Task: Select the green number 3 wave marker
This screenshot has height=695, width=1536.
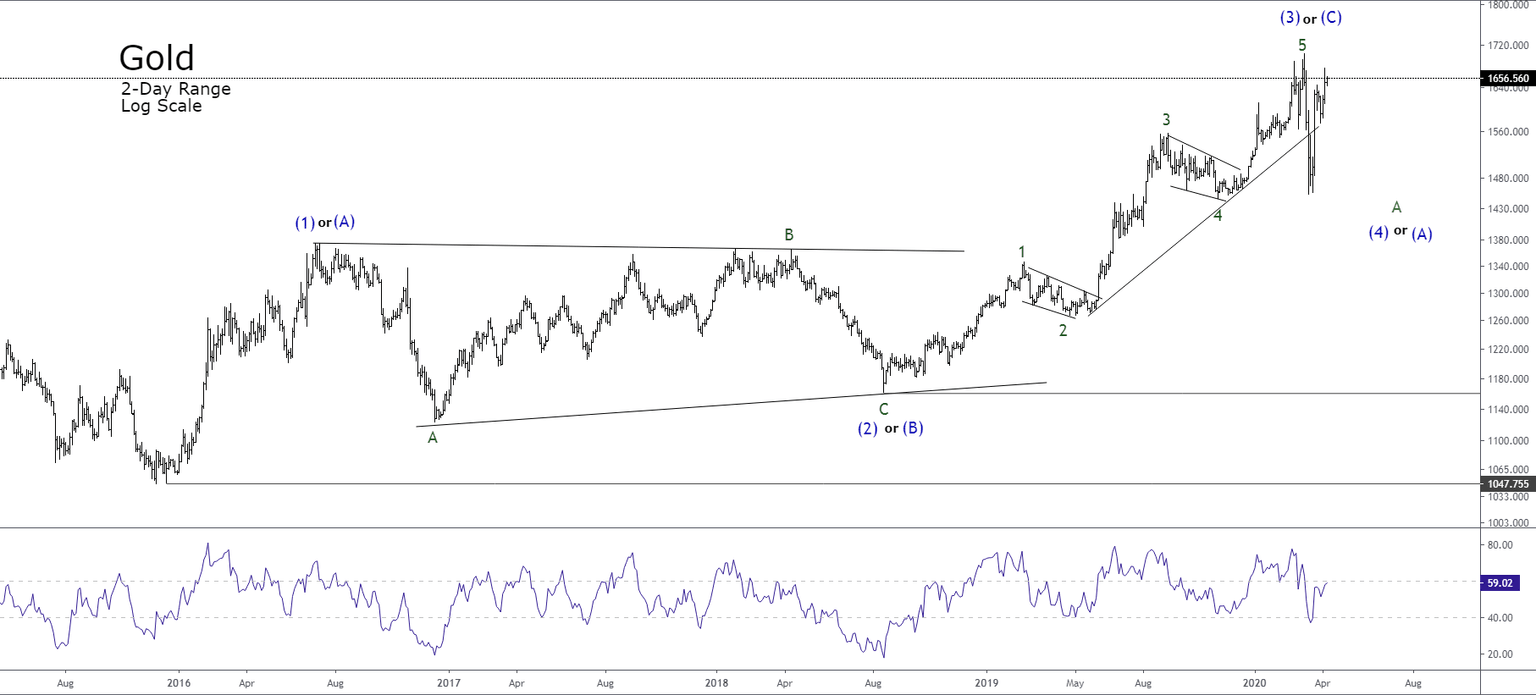Action: (x=1165, y=119)
